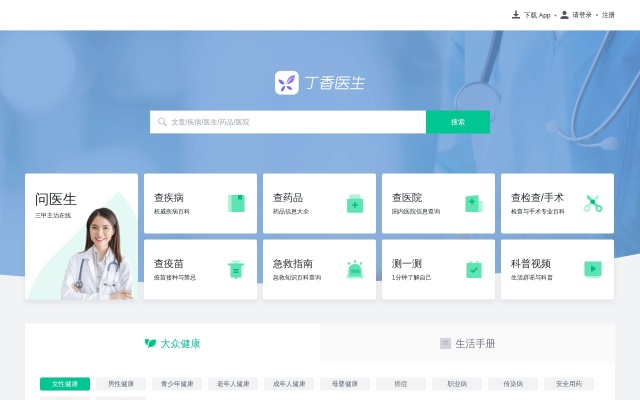The height and width of the screenshot is (400, 640).
Task: Click the 急救指南 SOS alarm icon
Action: tap(354, 269)
